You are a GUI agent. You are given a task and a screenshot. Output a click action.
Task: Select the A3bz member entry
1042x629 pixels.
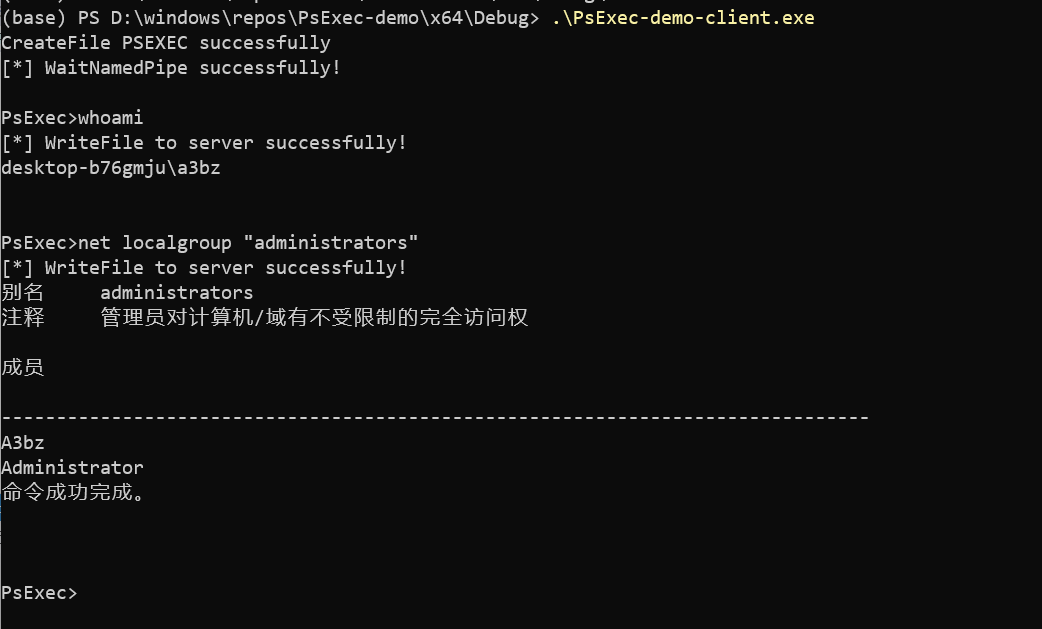(23, 443)
